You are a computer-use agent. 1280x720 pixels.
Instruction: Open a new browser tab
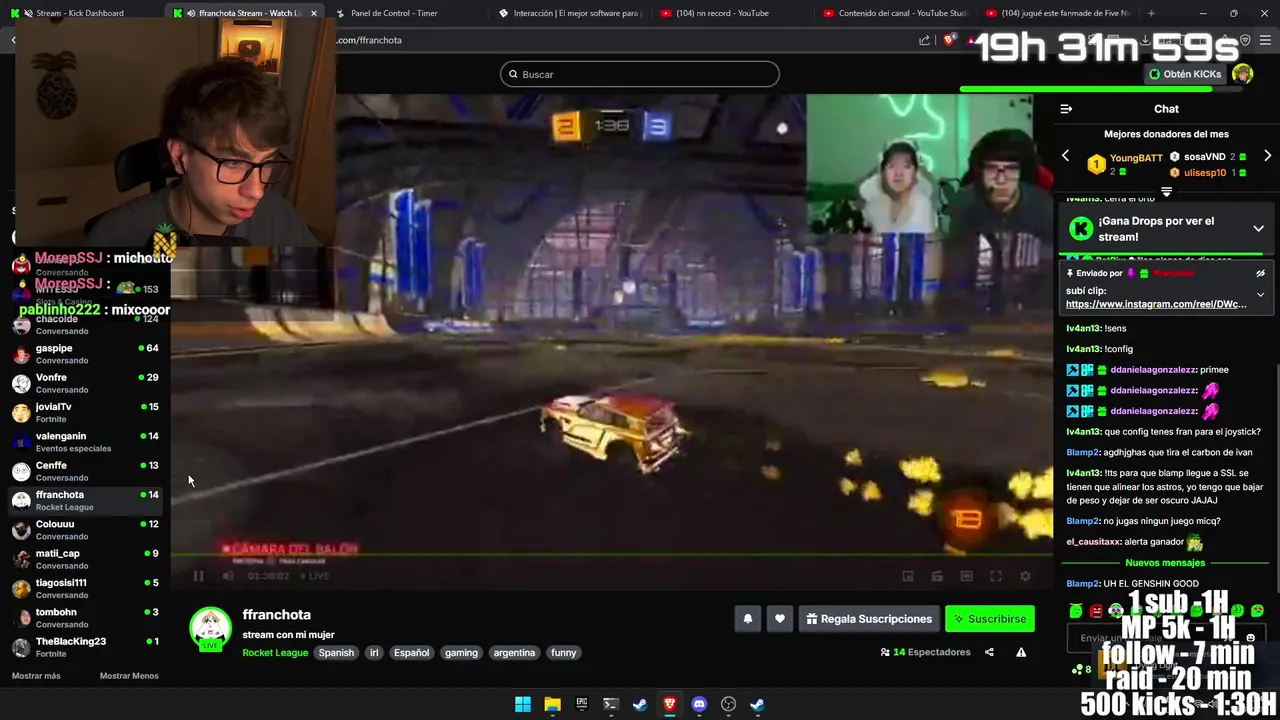coord(1151,13)
